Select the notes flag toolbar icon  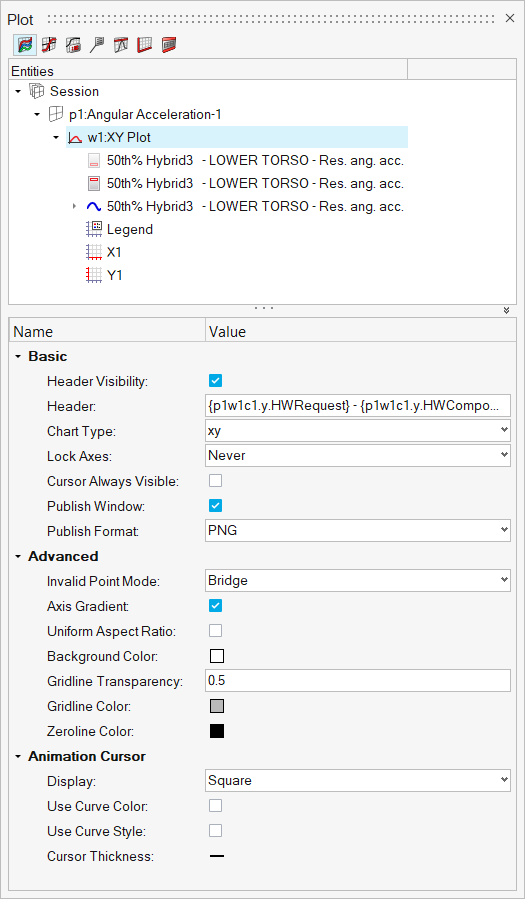(97, 45)
